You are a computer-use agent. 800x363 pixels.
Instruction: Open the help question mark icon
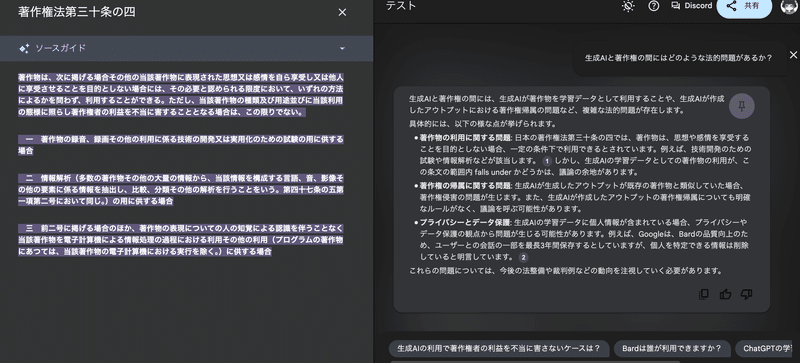[x=654, y=6]
